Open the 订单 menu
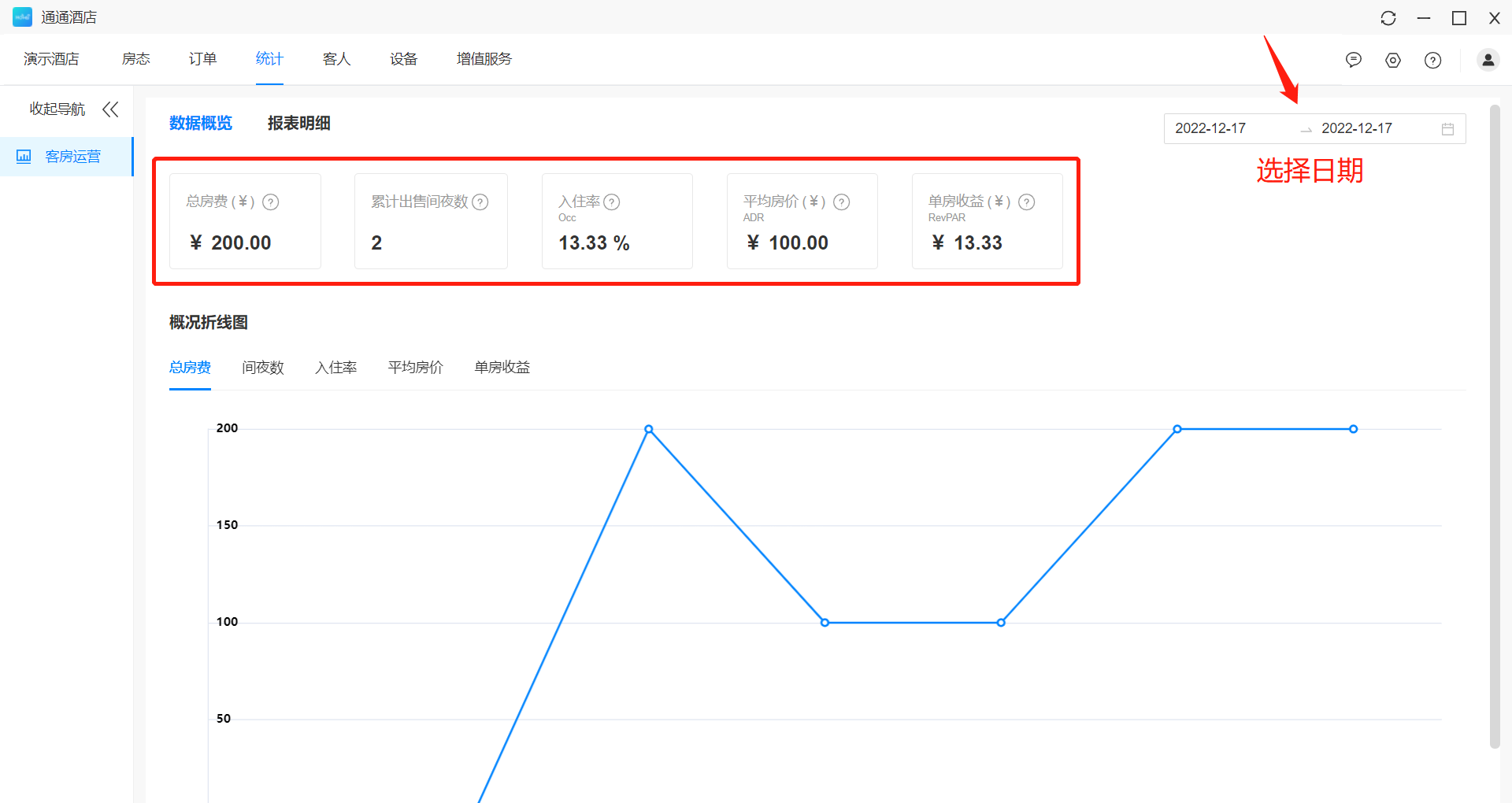The height and width of the screenshot is (803, 1512). click(x=202, y=59)
